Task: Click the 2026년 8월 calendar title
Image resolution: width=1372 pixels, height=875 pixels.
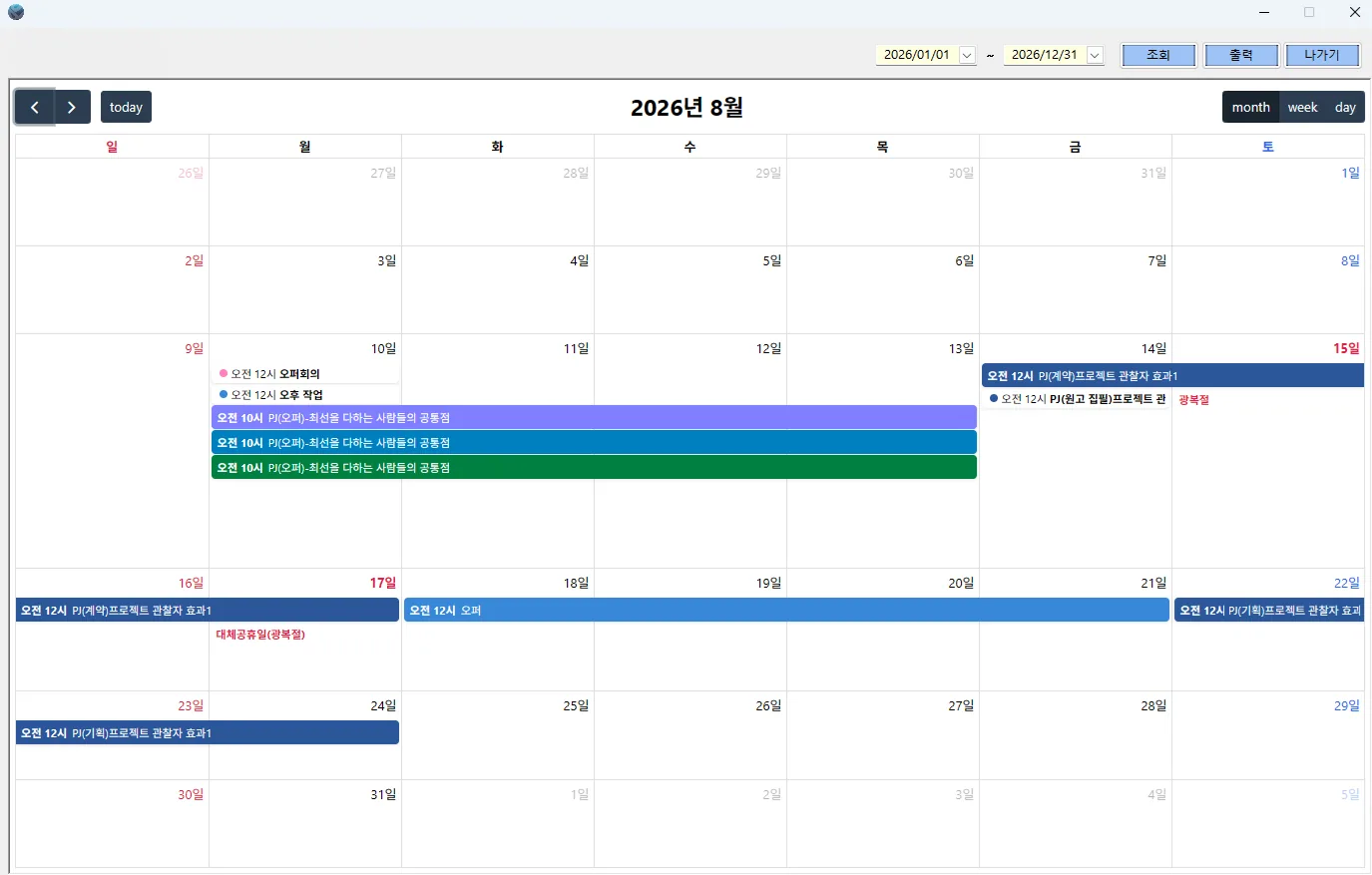Action: pyautogui.click(x=686, y=108)
